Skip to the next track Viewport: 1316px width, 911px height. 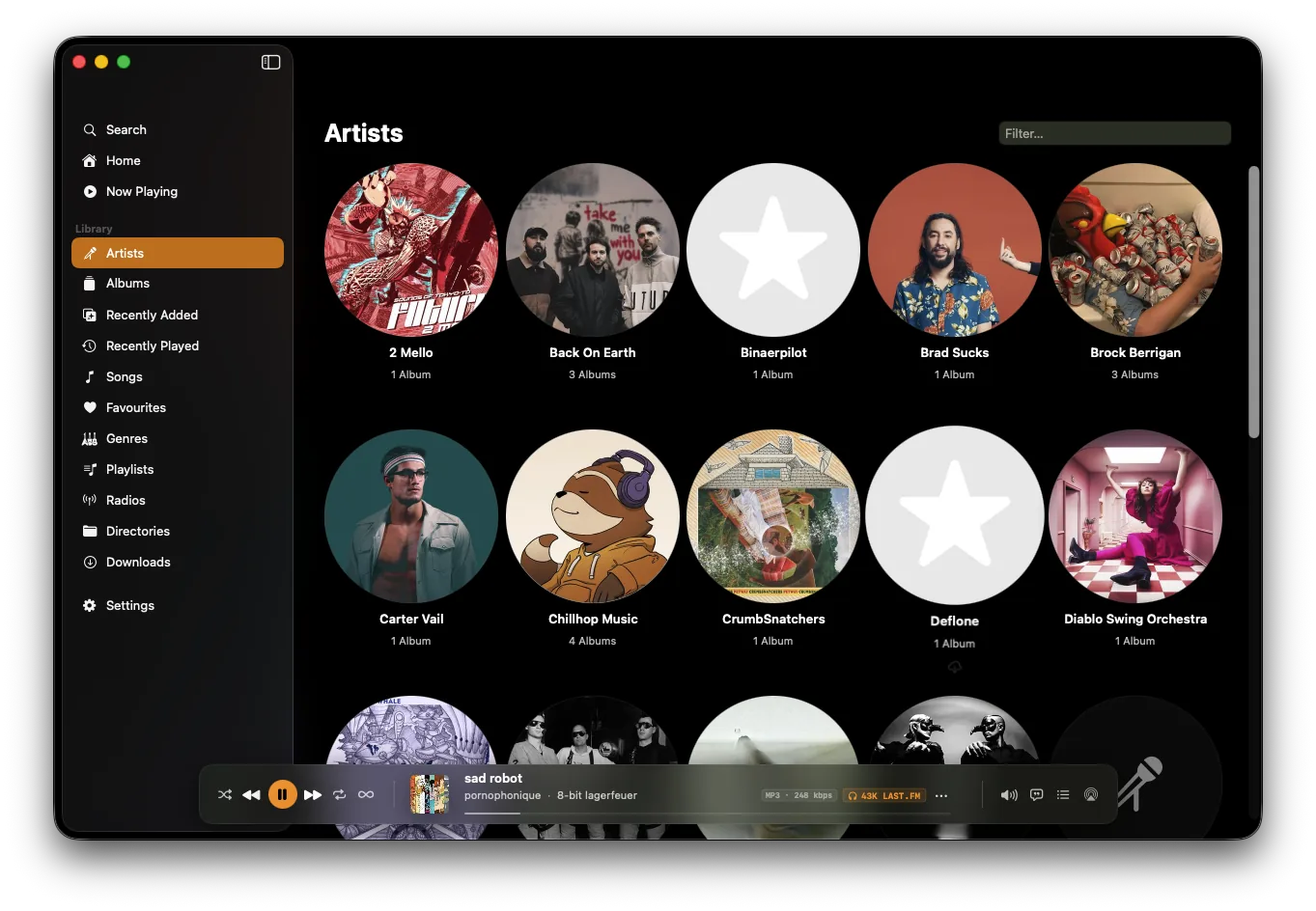313,795
